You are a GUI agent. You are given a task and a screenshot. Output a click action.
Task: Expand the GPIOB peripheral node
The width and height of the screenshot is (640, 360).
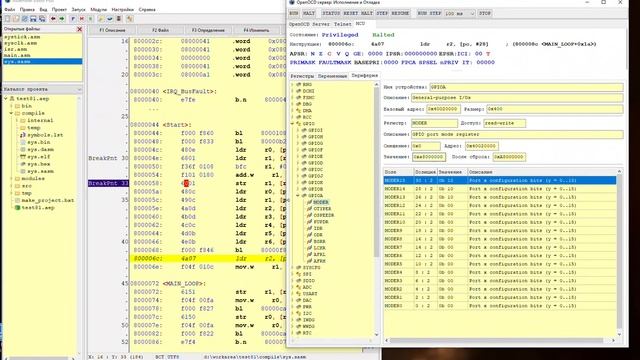(x=298, y=189)
